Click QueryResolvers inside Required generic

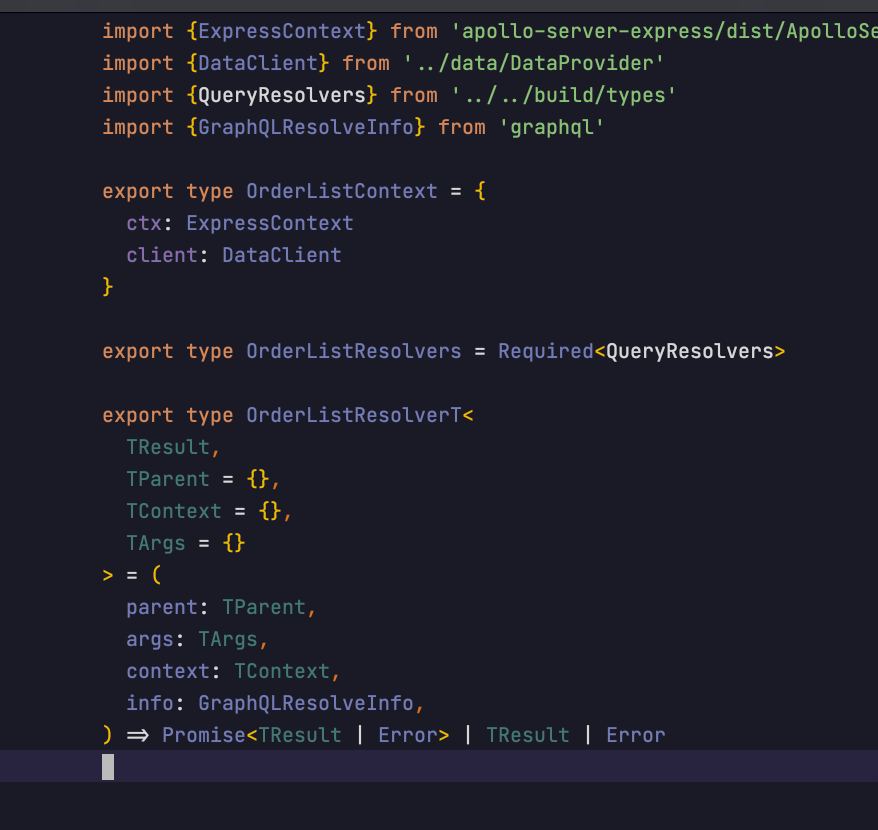(x=689, y=352)
